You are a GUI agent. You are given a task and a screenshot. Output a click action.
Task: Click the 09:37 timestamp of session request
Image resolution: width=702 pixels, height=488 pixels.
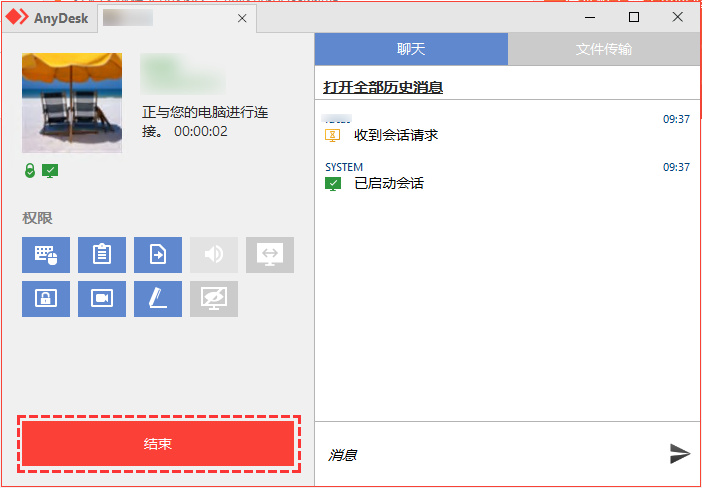point(676,119)
